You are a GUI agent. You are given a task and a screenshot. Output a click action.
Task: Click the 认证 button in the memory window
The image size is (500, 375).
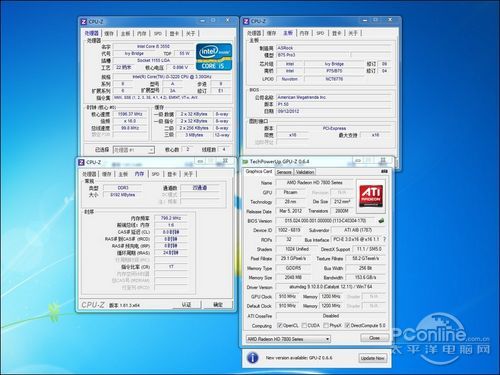click(186, 304)
